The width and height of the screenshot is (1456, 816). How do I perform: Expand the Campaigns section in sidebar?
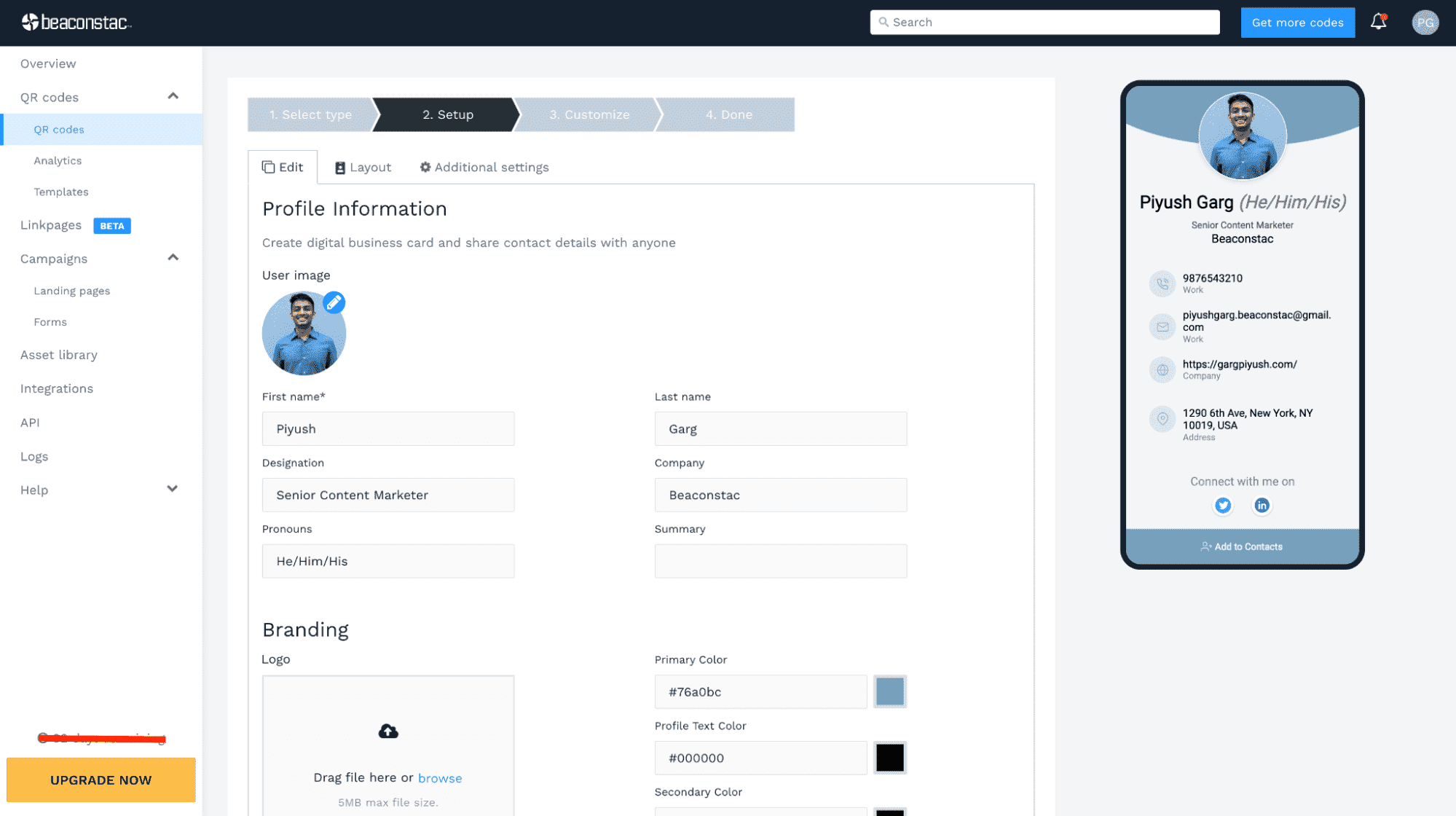(172, 257)
